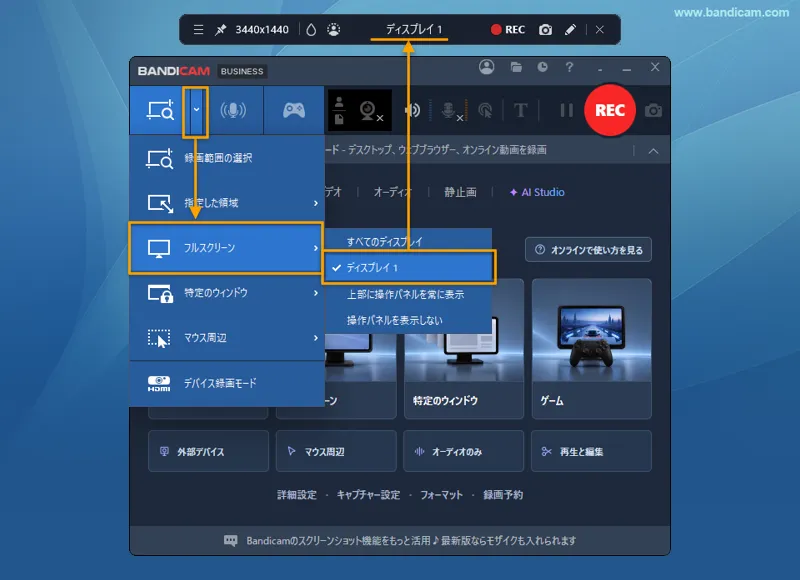
Task: Switch to game recording mode gamepad icon
Action: click(x=294, y=110)
